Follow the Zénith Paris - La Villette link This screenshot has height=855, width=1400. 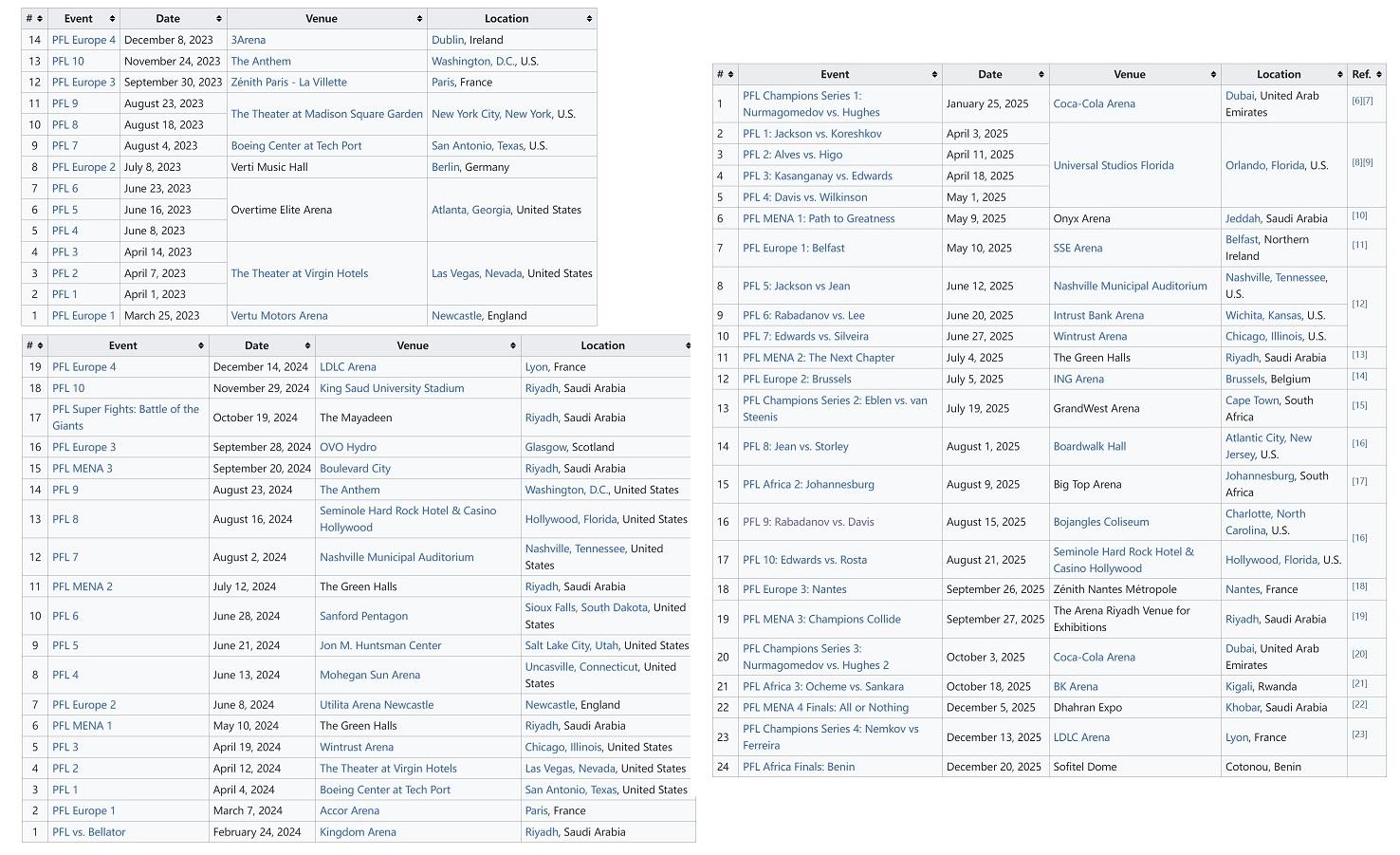click(x=289, y=83)
